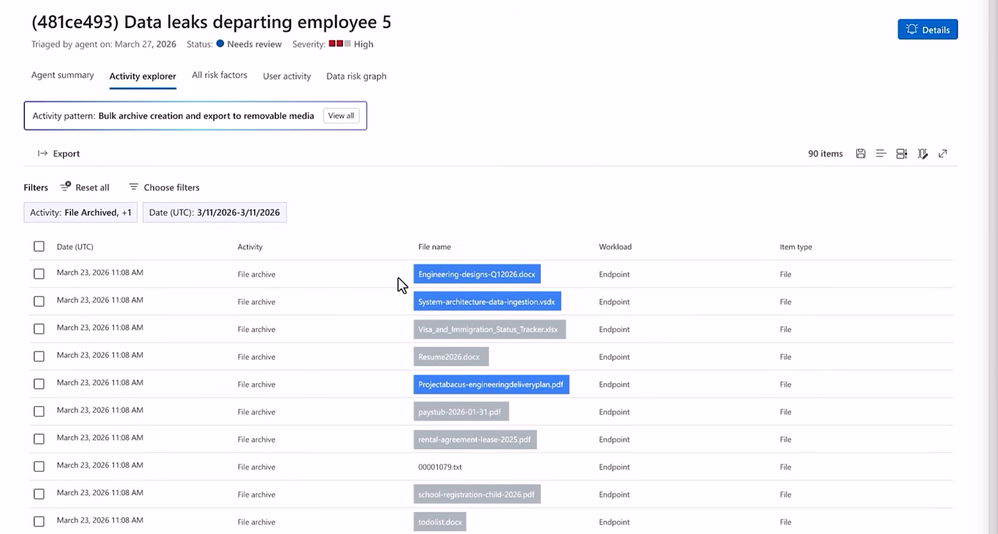Expand the table to full screen
The image size is (998, 534).
[x=943, y=153]
